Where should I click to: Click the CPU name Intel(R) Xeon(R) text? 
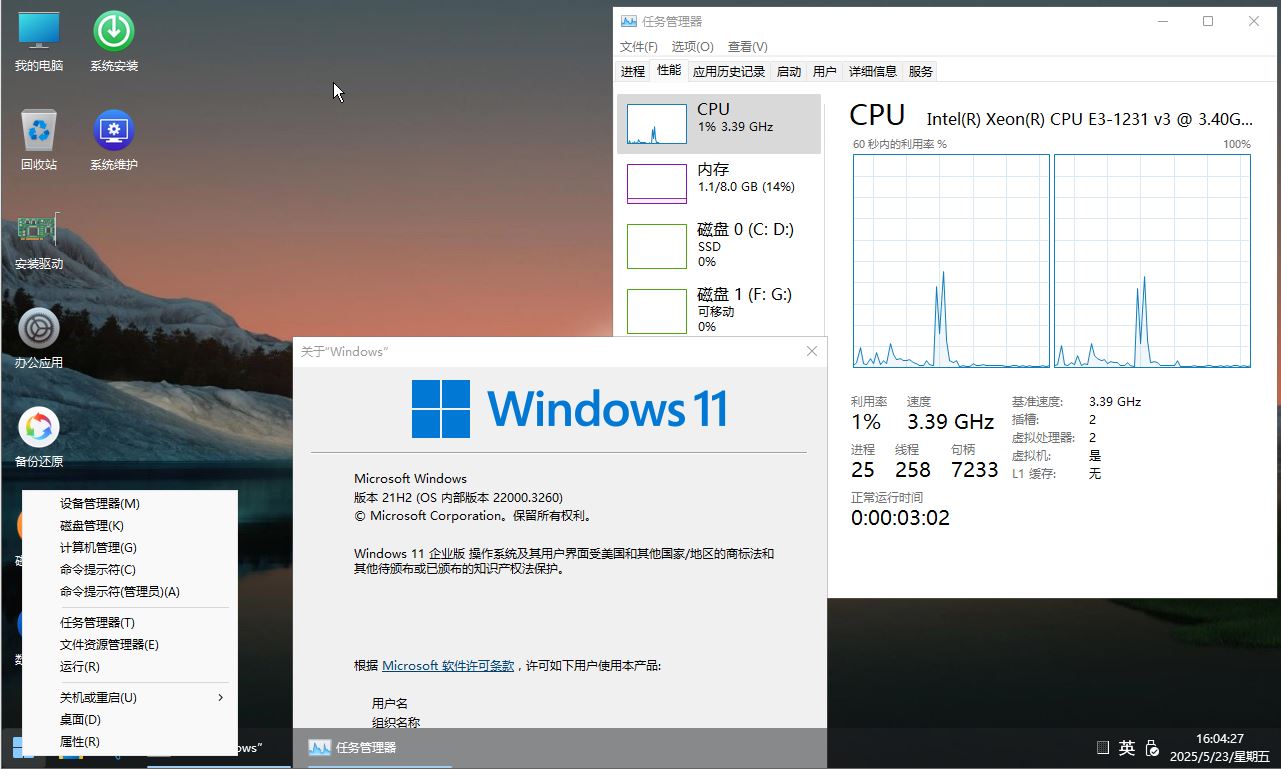(1089, 119)
